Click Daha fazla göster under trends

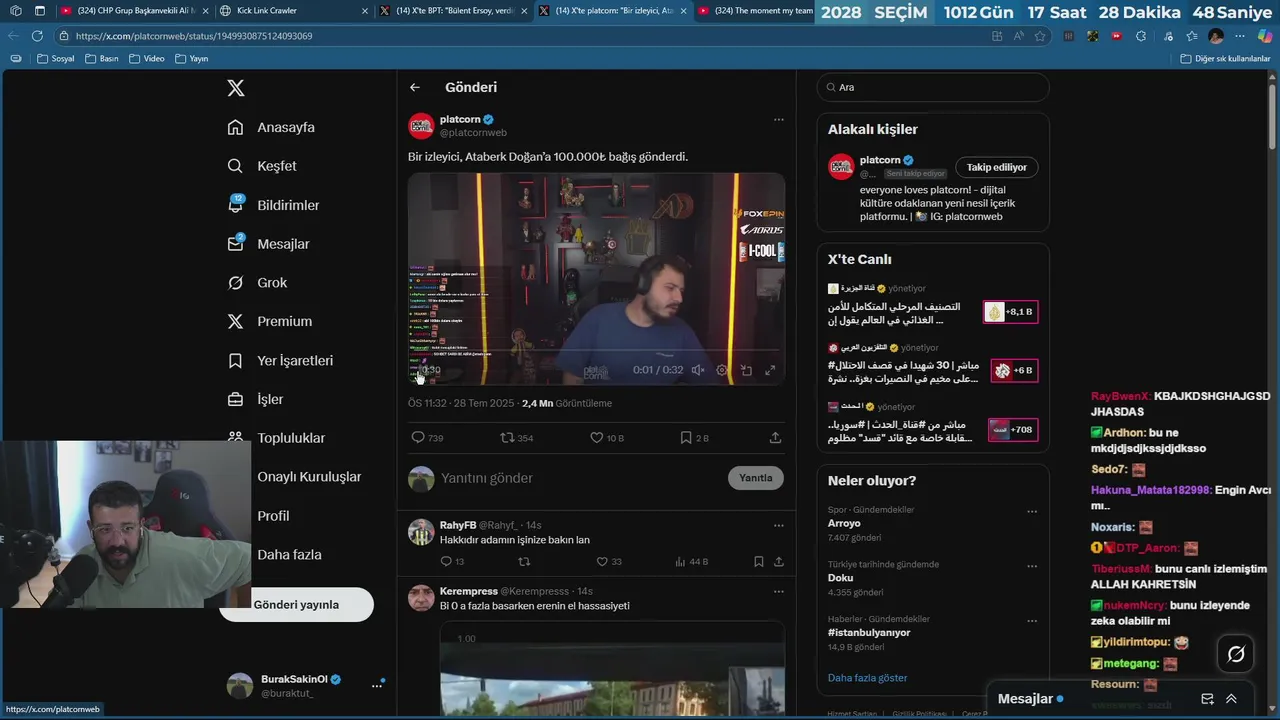tap(867, 678)
